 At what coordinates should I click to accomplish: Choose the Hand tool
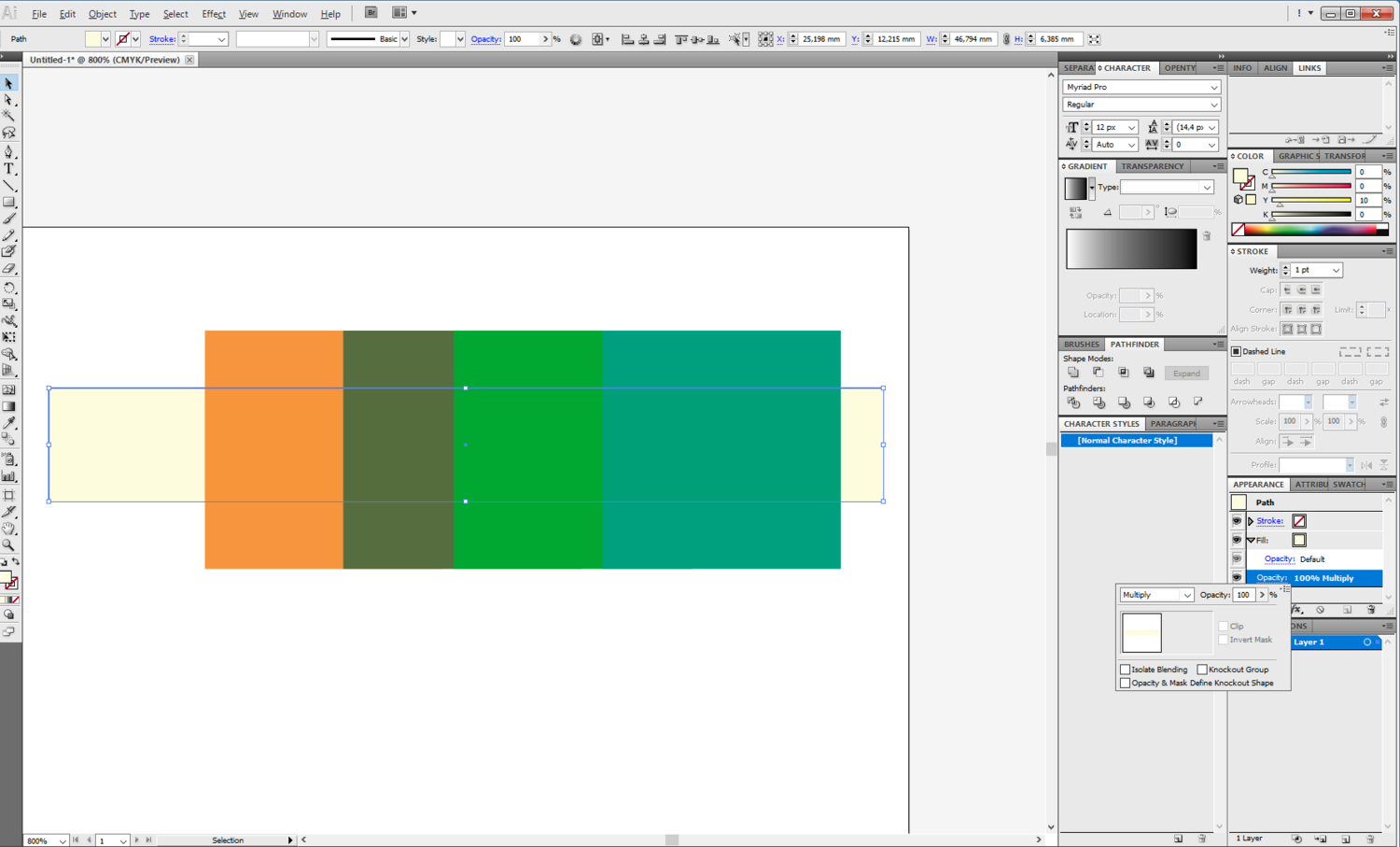(9, 529)
